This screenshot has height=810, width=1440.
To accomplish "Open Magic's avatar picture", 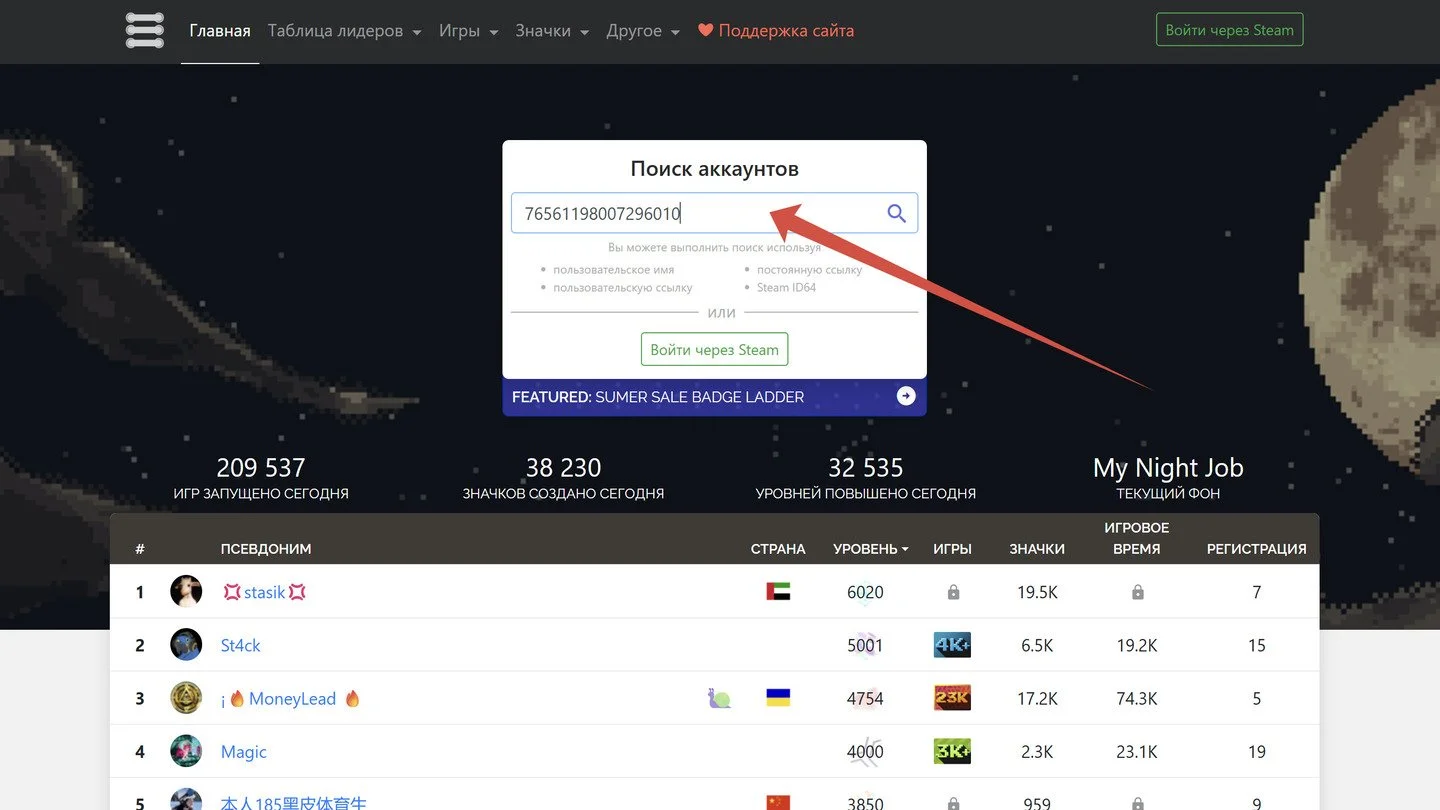I will pyautogui.click(x=186, y=751).
